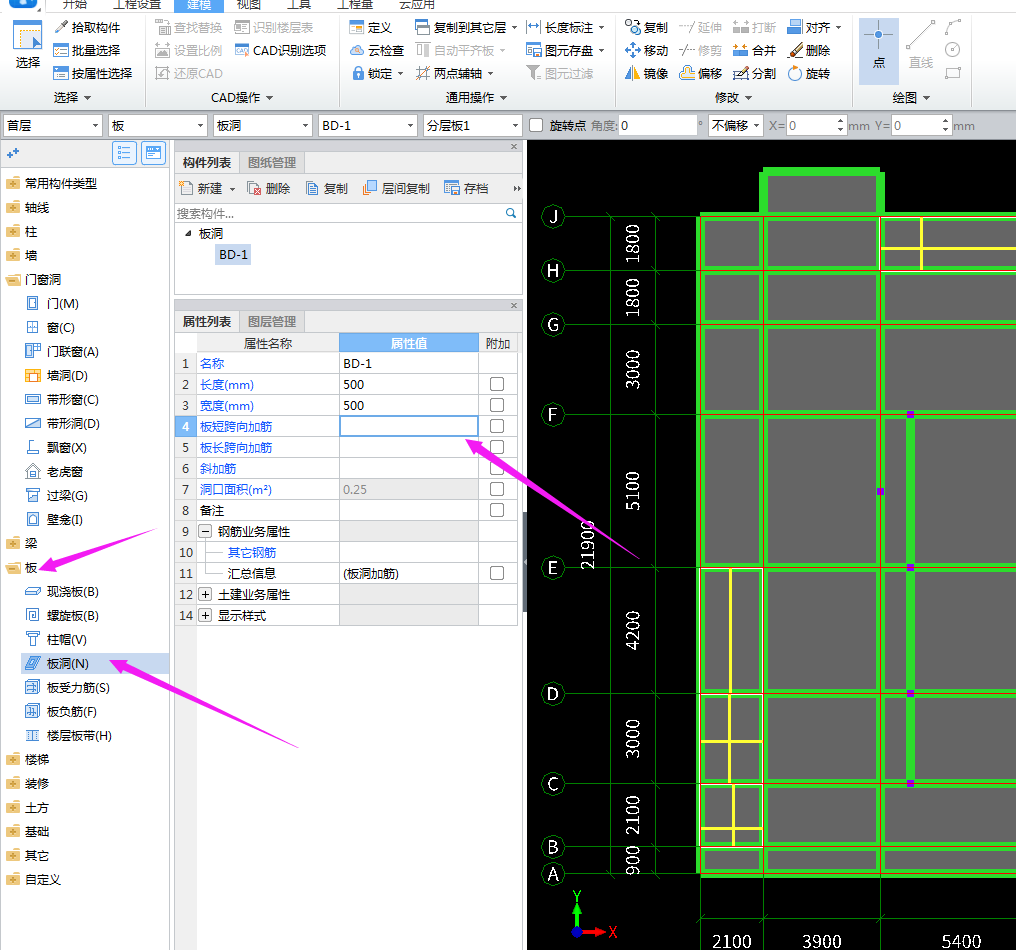Click the 删除 delete tool in 修改
This screenshot has width=1016, height=950.
(809, 51)
